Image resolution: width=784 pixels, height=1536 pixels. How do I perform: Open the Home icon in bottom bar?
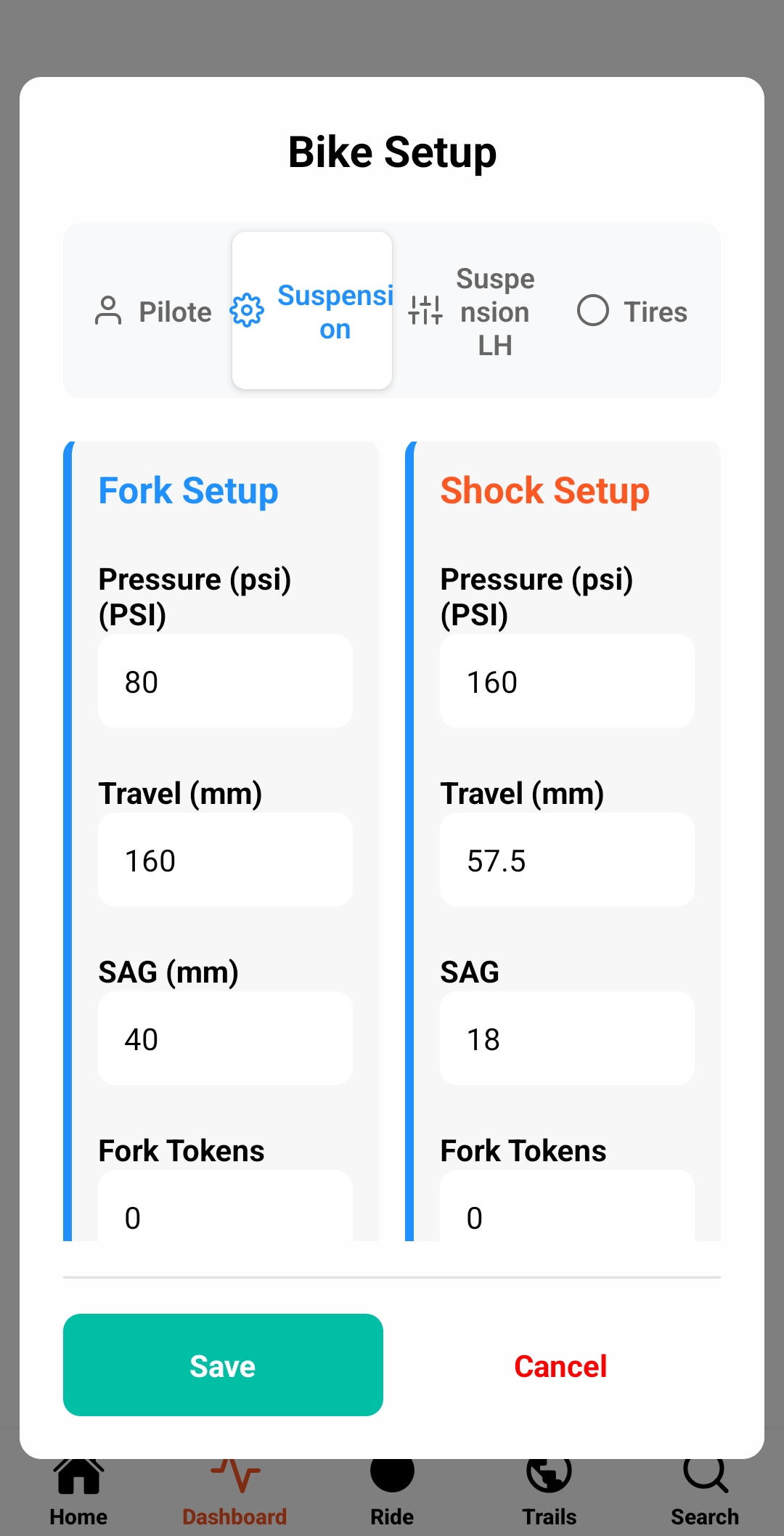[78, 1477]
